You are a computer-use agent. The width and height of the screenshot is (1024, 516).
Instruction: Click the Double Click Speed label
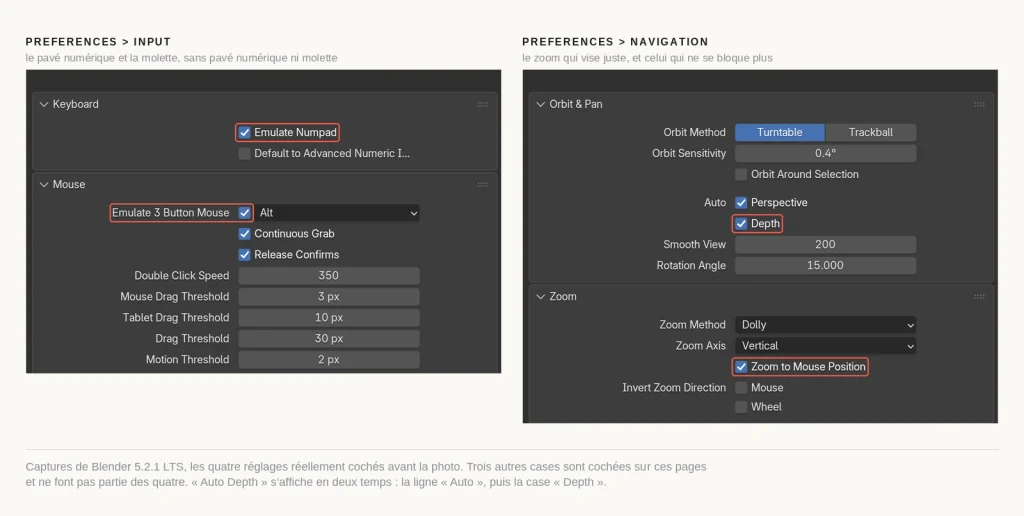point(182,276)
